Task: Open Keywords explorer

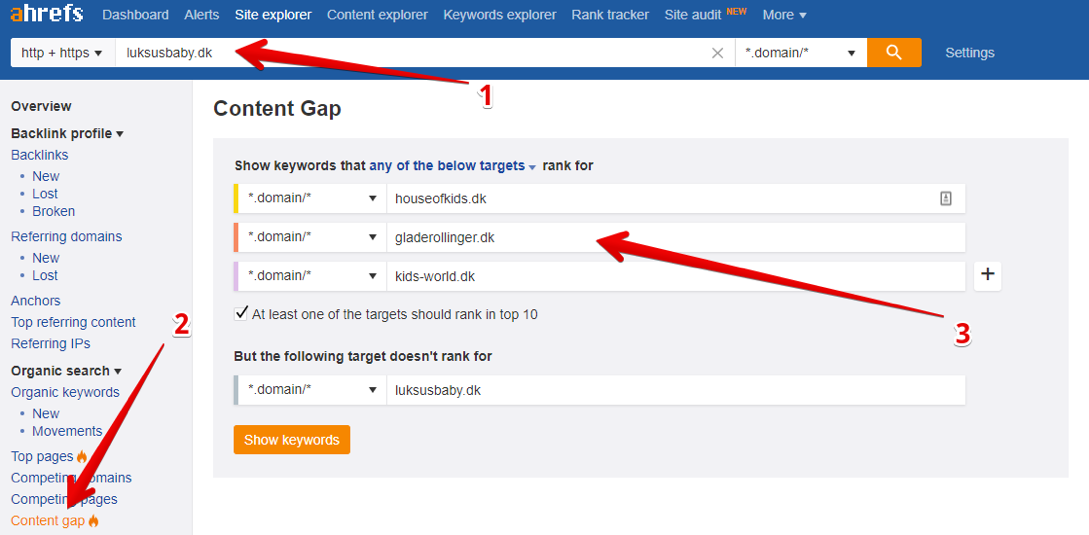Action: click(500, 15)
